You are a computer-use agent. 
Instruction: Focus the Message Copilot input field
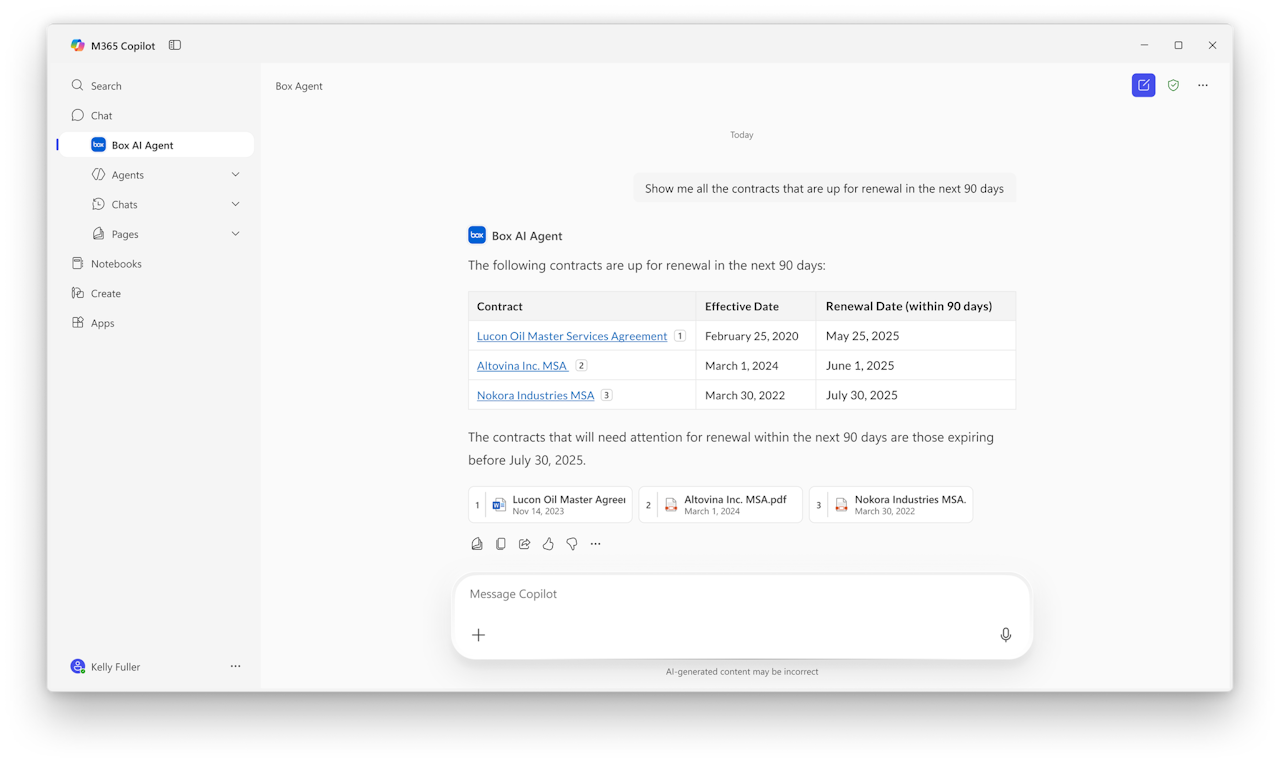click(x=742, y=594)
